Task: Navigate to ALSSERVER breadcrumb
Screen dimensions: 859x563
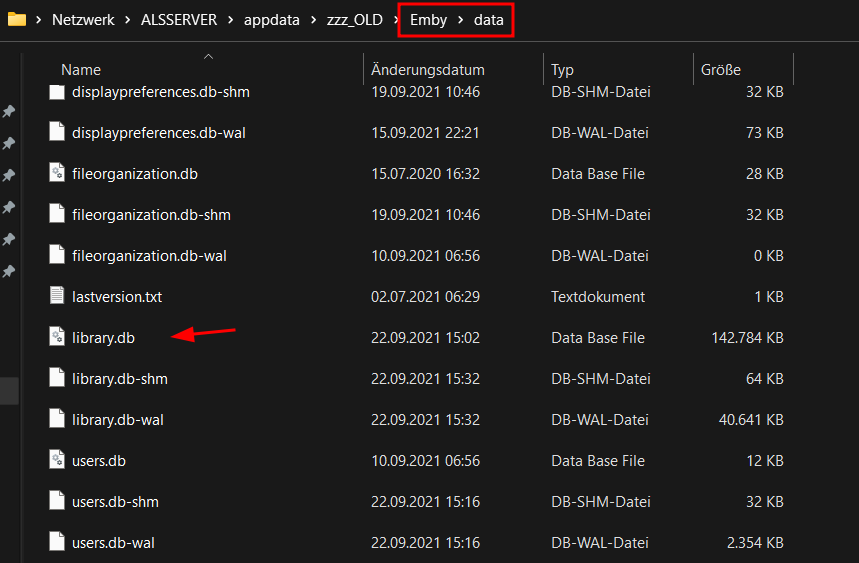Action: [179, 20]
